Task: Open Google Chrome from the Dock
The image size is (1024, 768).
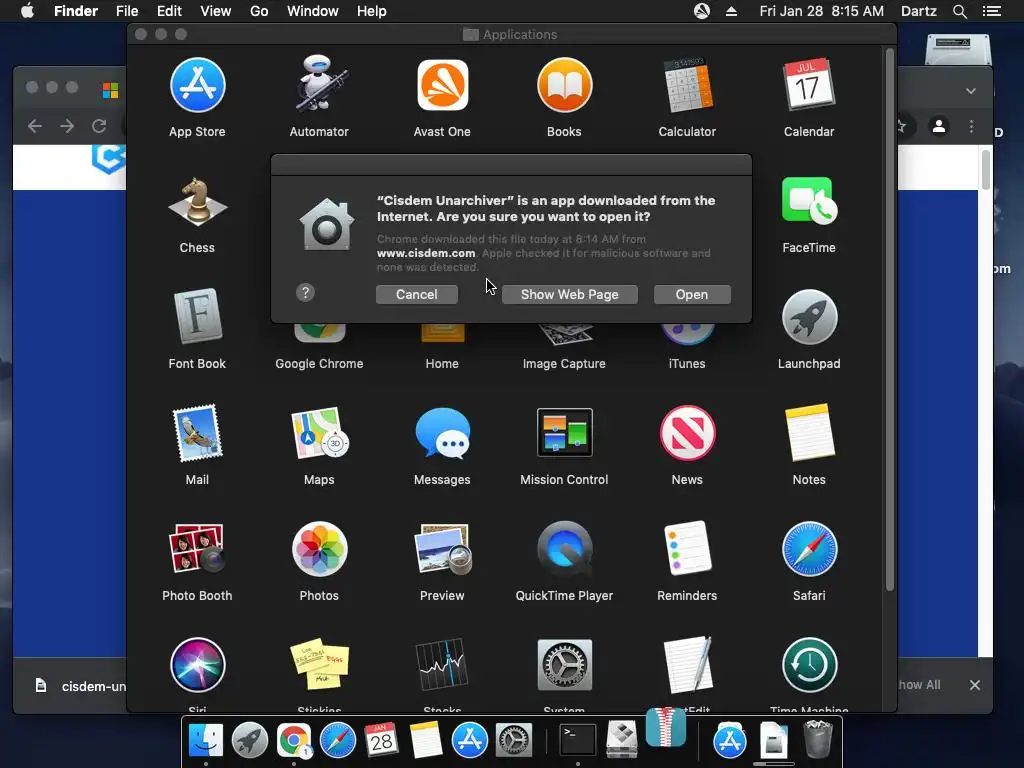Action: tap(293, 741)
